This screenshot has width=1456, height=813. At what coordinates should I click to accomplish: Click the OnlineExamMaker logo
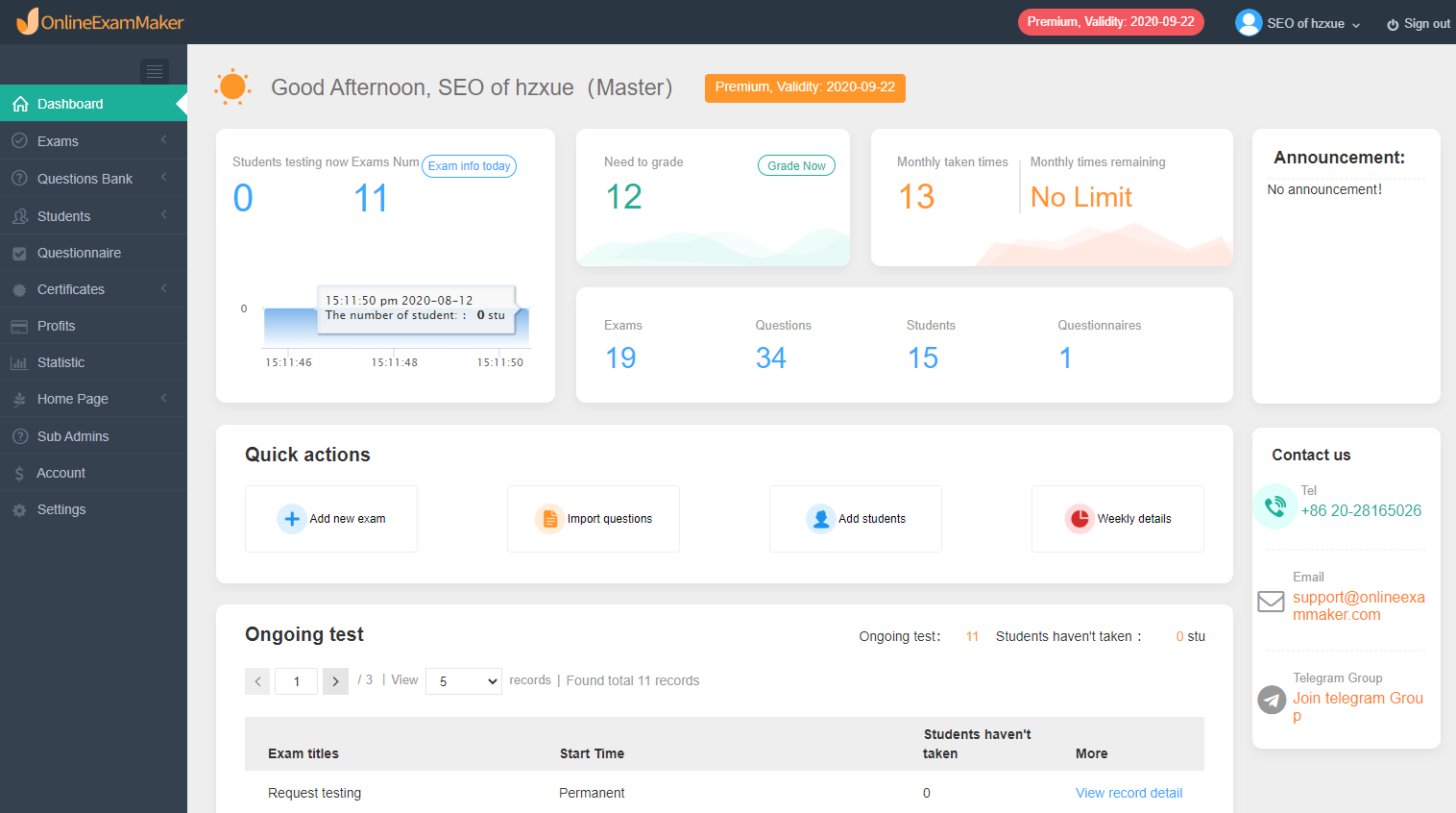click(100, 21)
